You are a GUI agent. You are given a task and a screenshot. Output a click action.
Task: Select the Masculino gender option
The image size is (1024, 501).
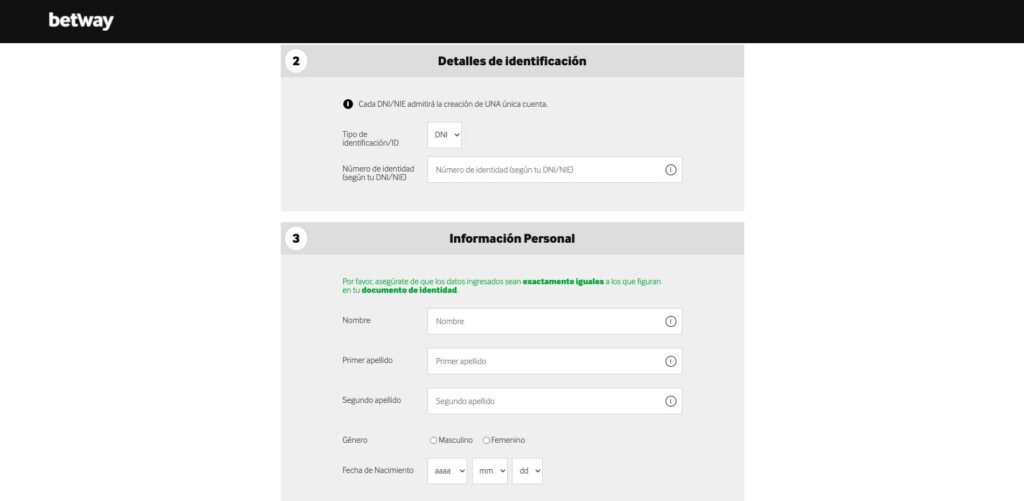click(x=433, y=440)
